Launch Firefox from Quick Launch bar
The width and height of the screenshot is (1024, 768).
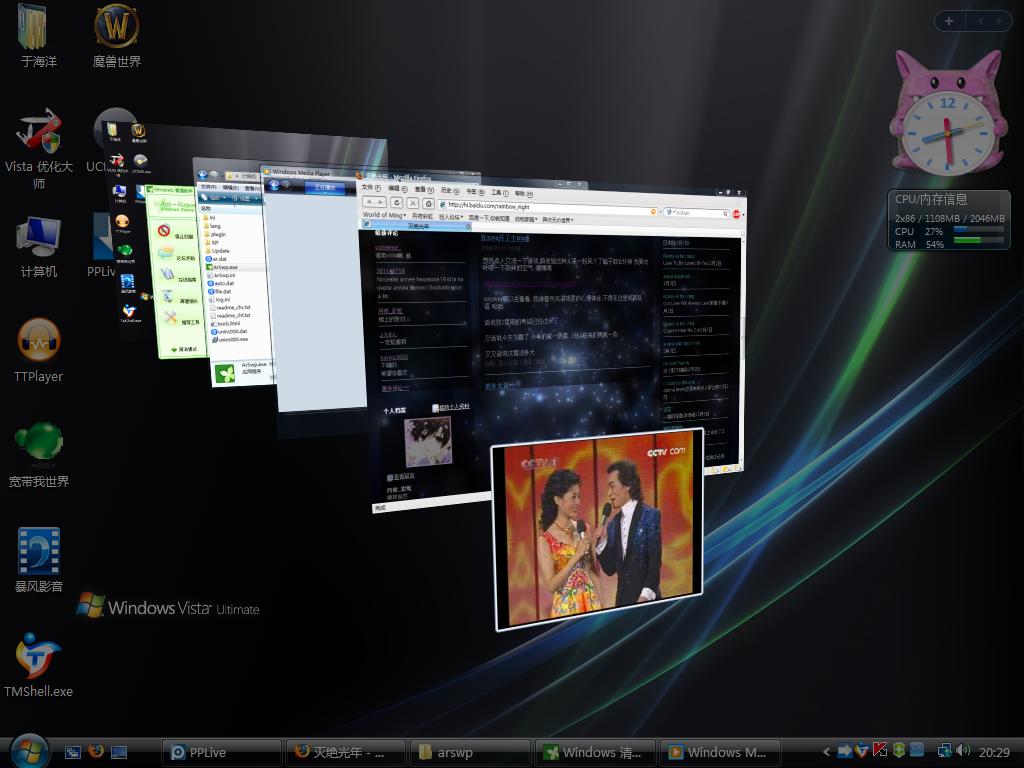tap(96, 752)
